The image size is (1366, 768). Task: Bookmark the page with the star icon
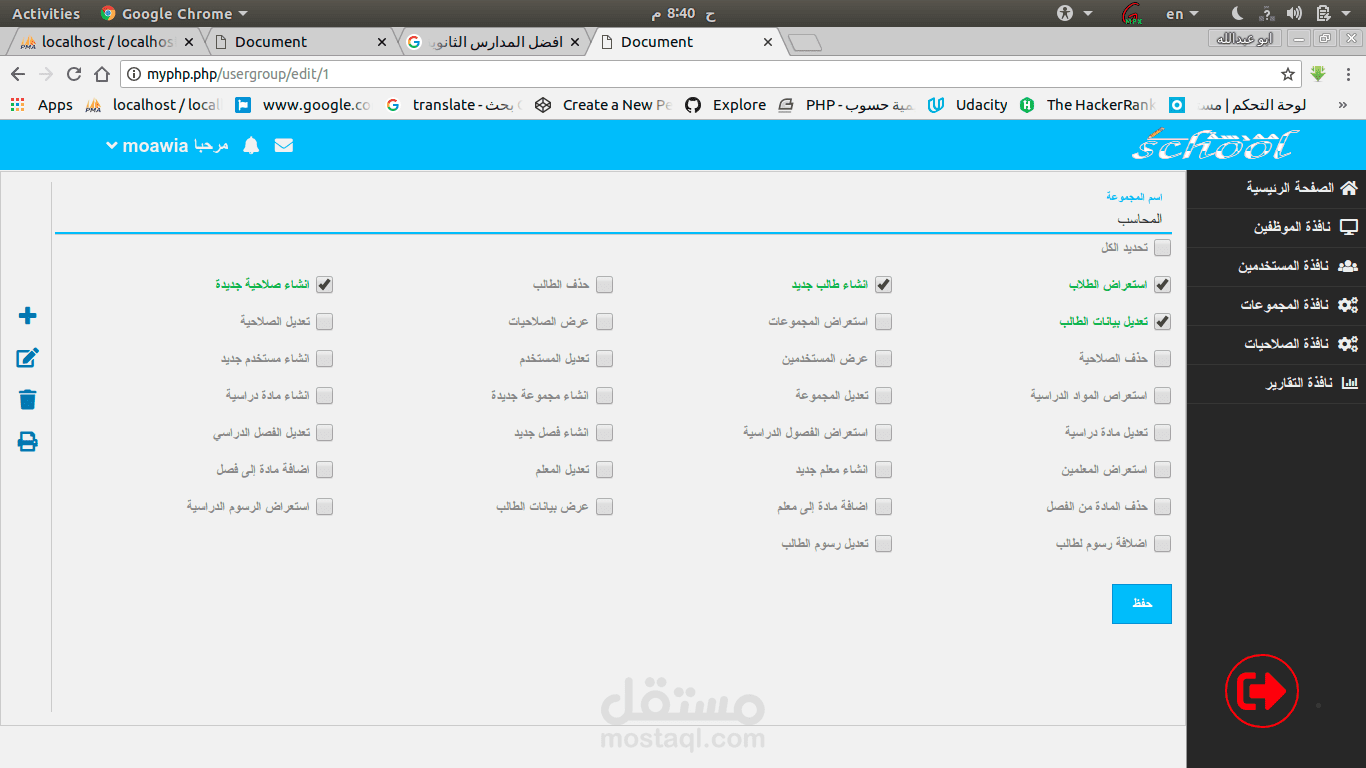[1290, 73]
